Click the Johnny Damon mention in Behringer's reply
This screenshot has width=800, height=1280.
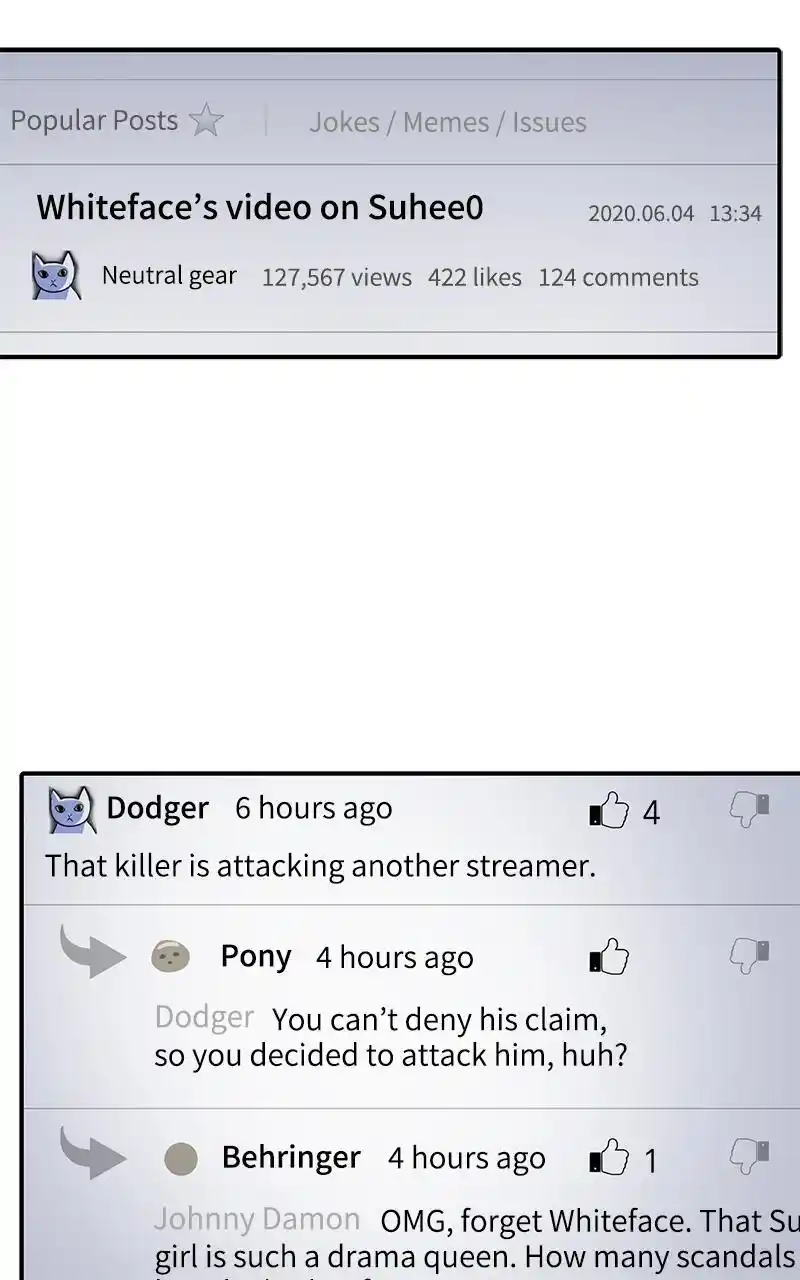pyautogui.click(x=257, y=1219)
